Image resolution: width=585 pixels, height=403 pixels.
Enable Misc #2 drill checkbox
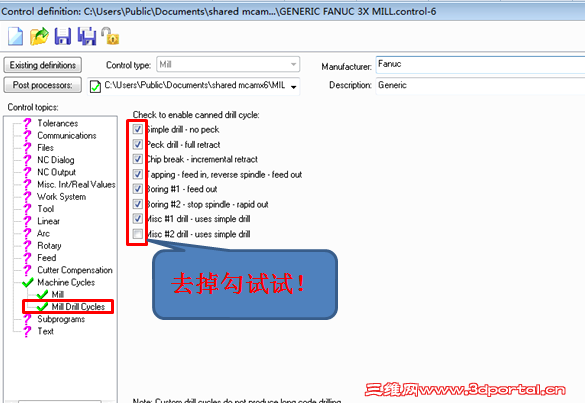pos(138,234)
